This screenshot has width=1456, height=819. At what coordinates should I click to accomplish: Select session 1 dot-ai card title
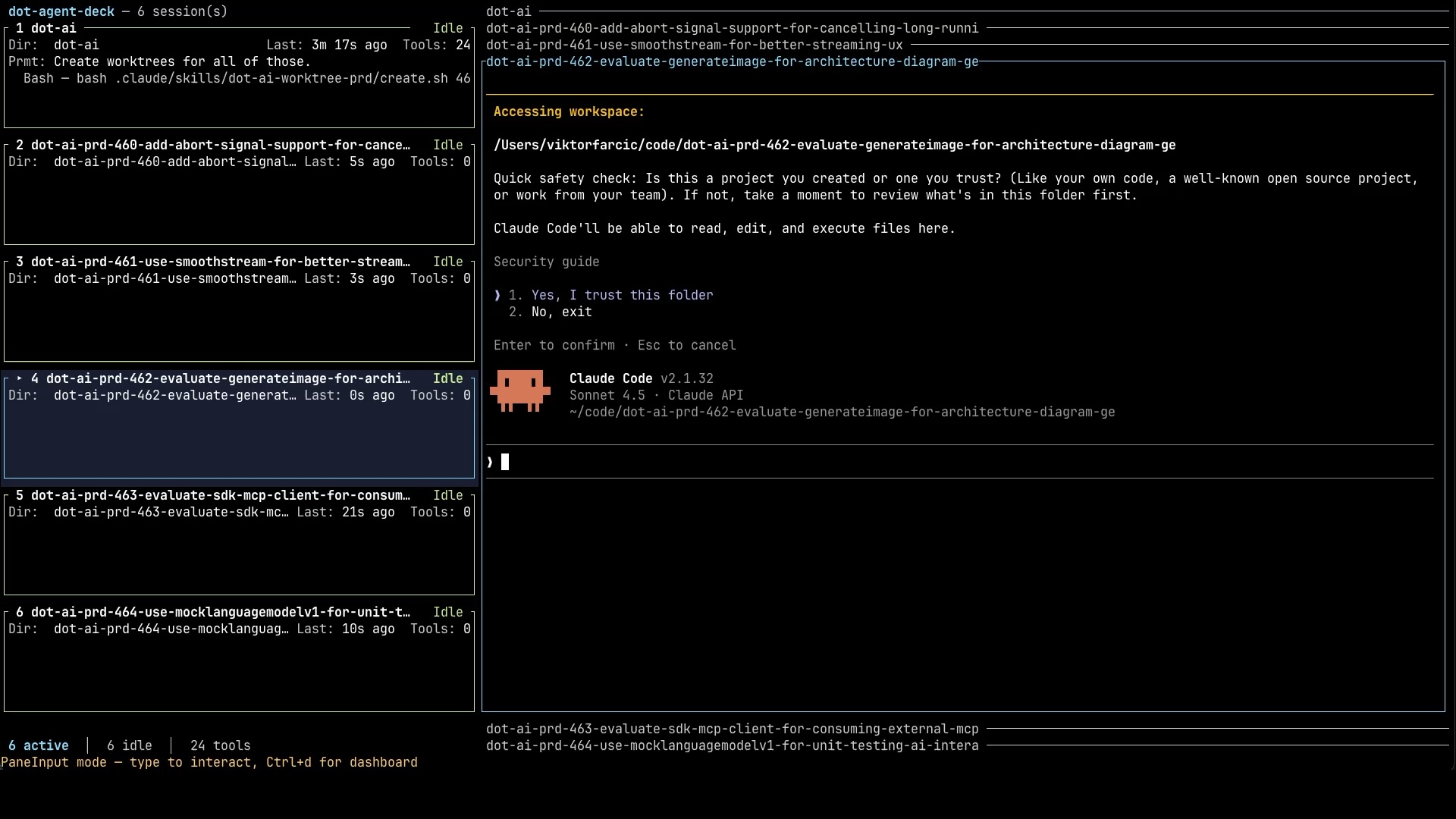point(46,28)
